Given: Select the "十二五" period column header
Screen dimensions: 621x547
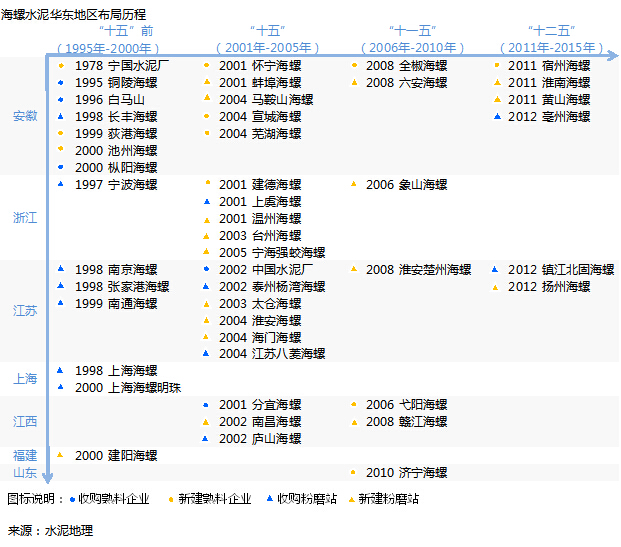Looking at the screenshot, I should click(x=551, y=30).
